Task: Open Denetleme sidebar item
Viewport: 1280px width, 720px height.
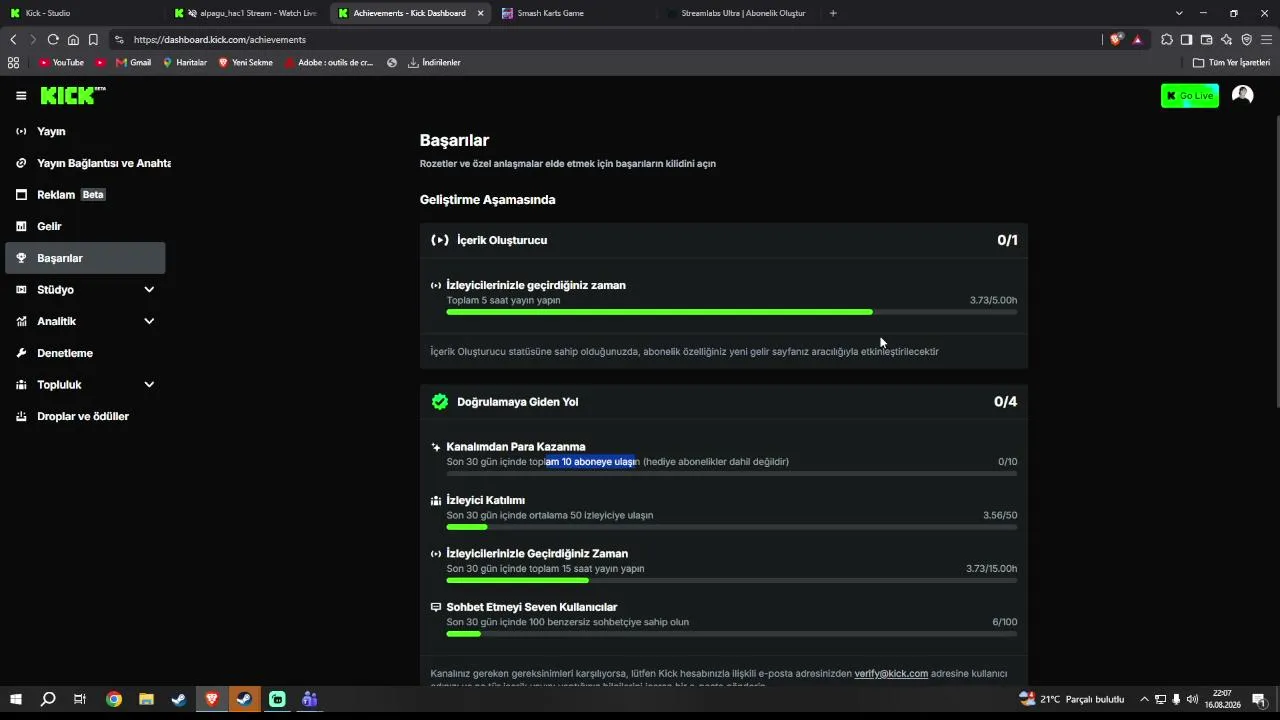Action: [x=86, y=353]
